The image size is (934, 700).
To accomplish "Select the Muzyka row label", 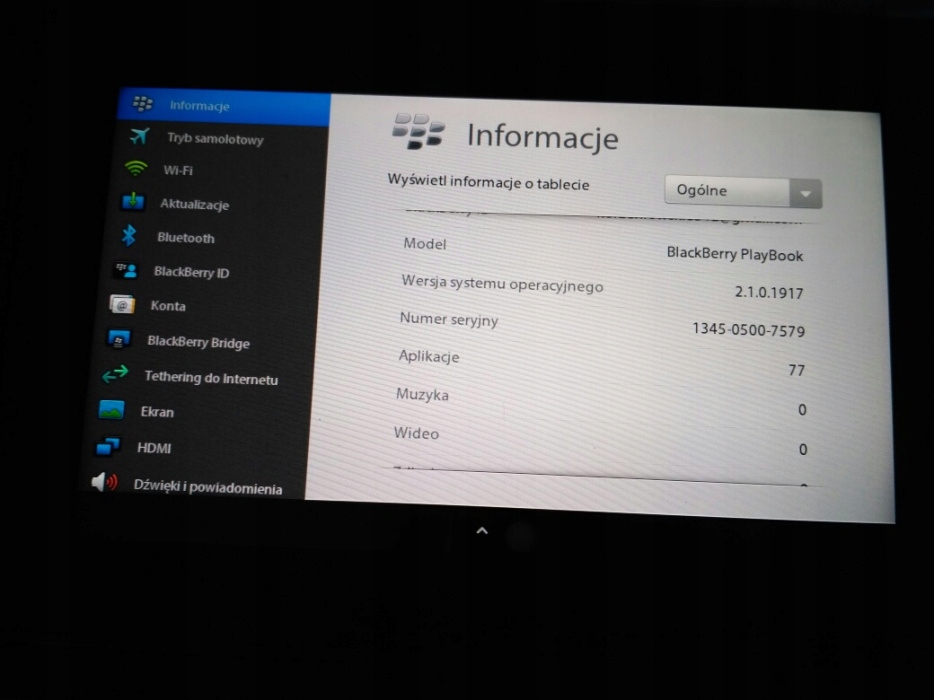I will (x=422, y=394).
